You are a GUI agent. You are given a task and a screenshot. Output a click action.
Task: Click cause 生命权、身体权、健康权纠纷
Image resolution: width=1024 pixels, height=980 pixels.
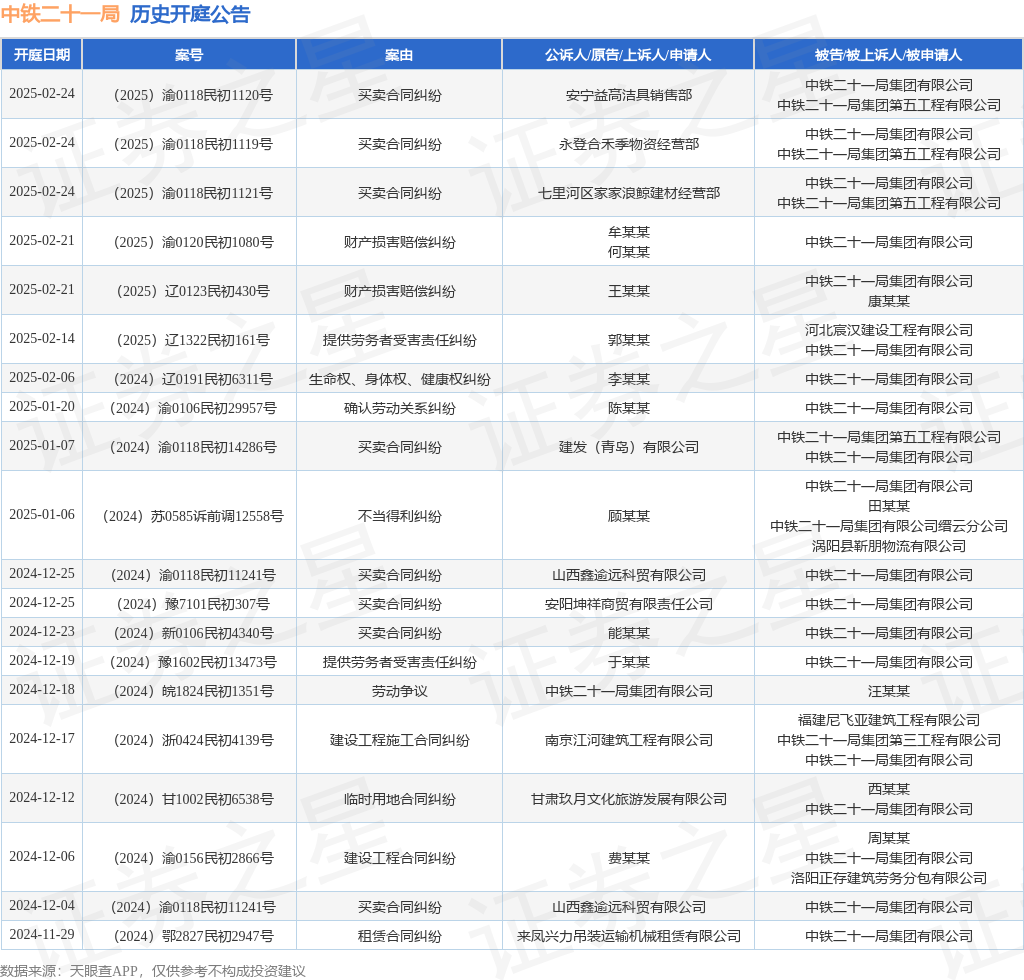[x=400, y=379]
